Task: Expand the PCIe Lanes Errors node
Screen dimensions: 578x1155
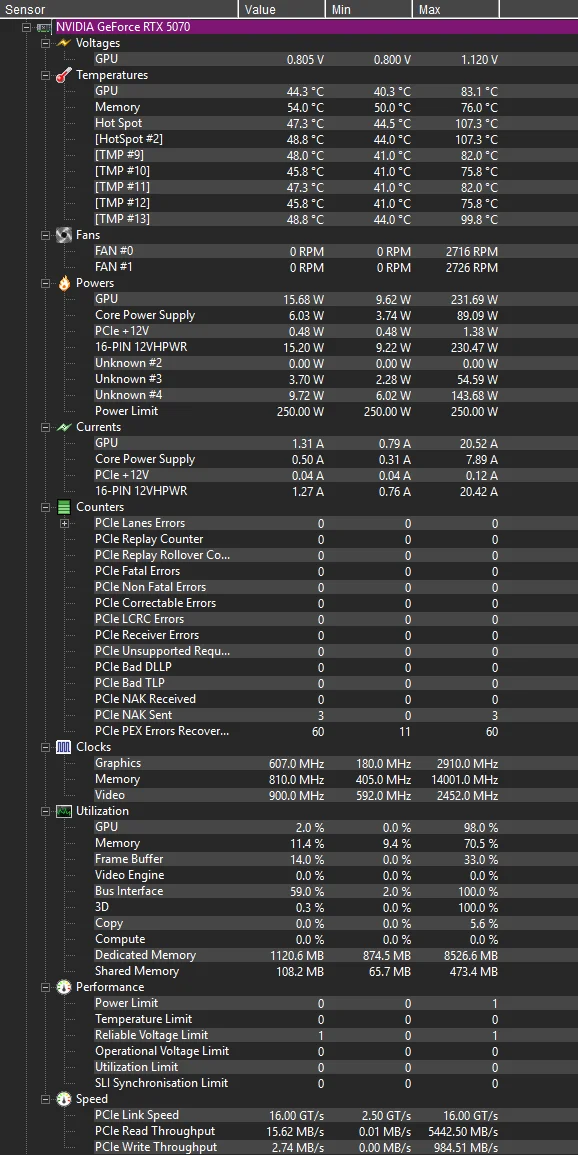Action: [64, 523]
